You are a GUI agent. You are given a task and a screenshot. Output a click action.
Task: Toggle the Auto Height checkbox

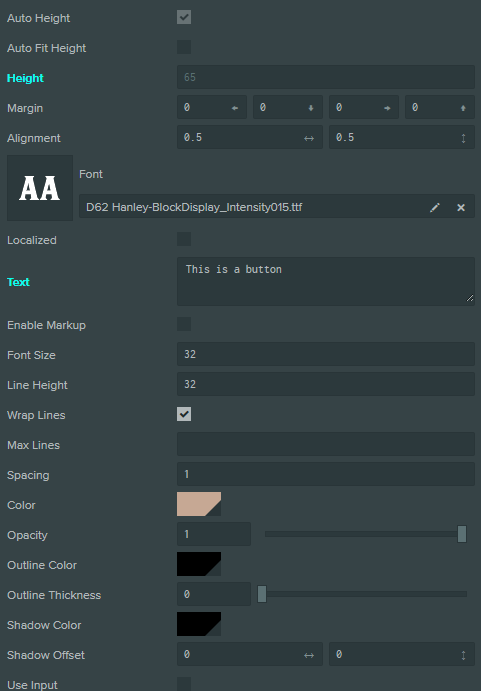coord(184,17)
